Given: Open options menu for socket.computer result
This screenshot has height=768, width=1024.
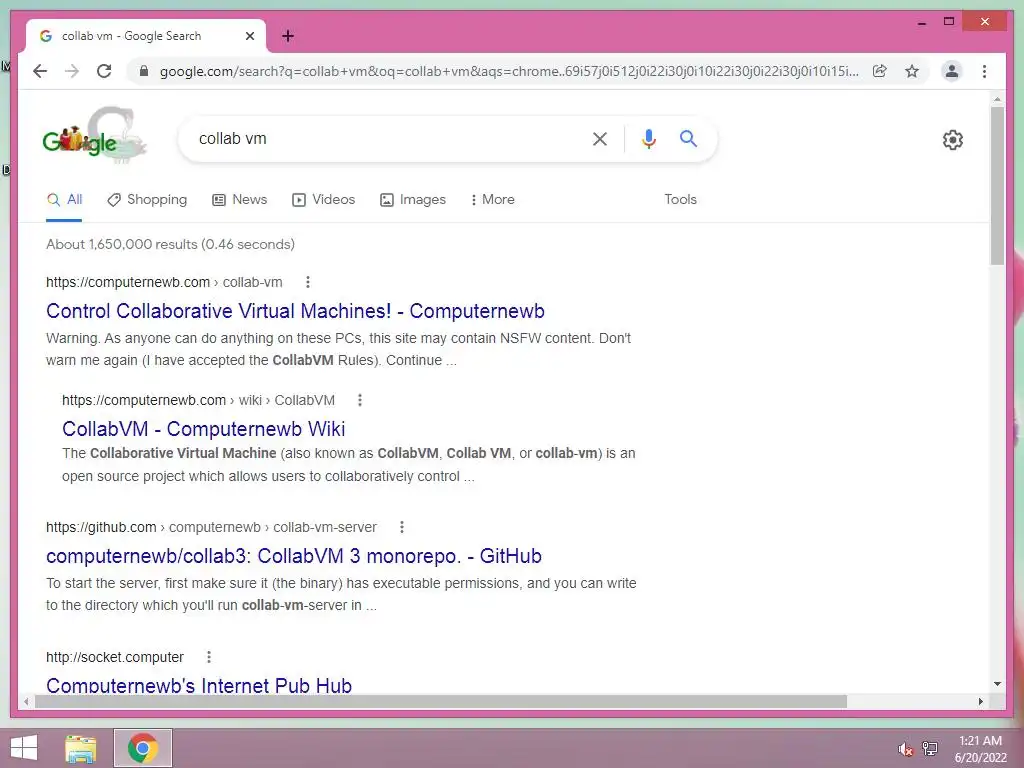Looking at the screenshot, I should tap(208, 657).
